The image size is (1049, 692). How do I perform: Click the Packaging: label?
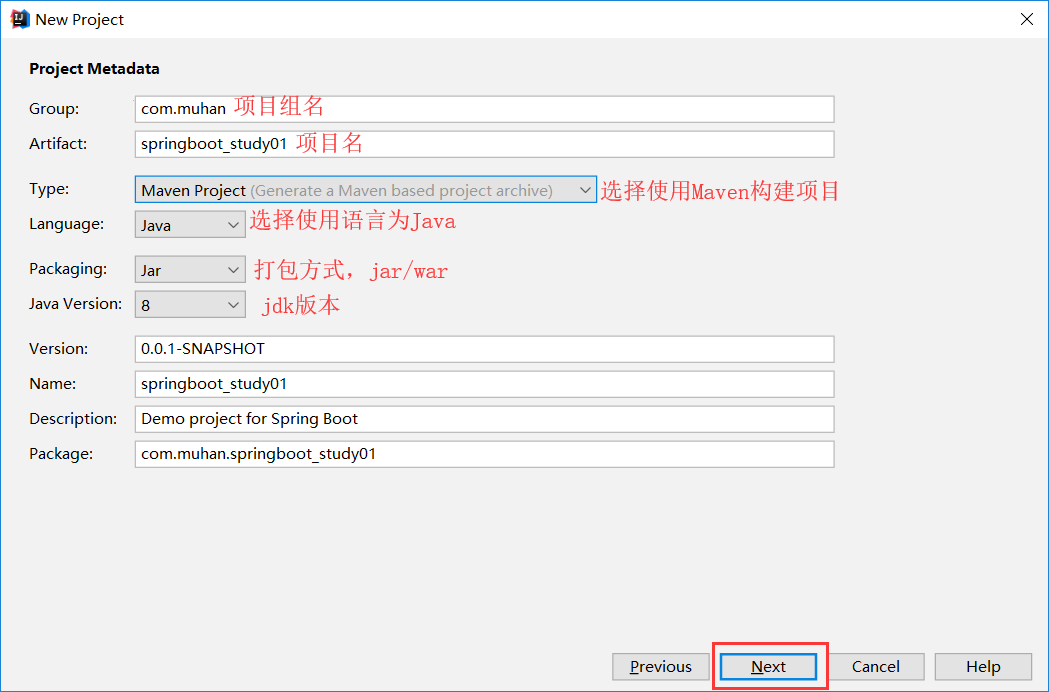[x=68, y=268]
